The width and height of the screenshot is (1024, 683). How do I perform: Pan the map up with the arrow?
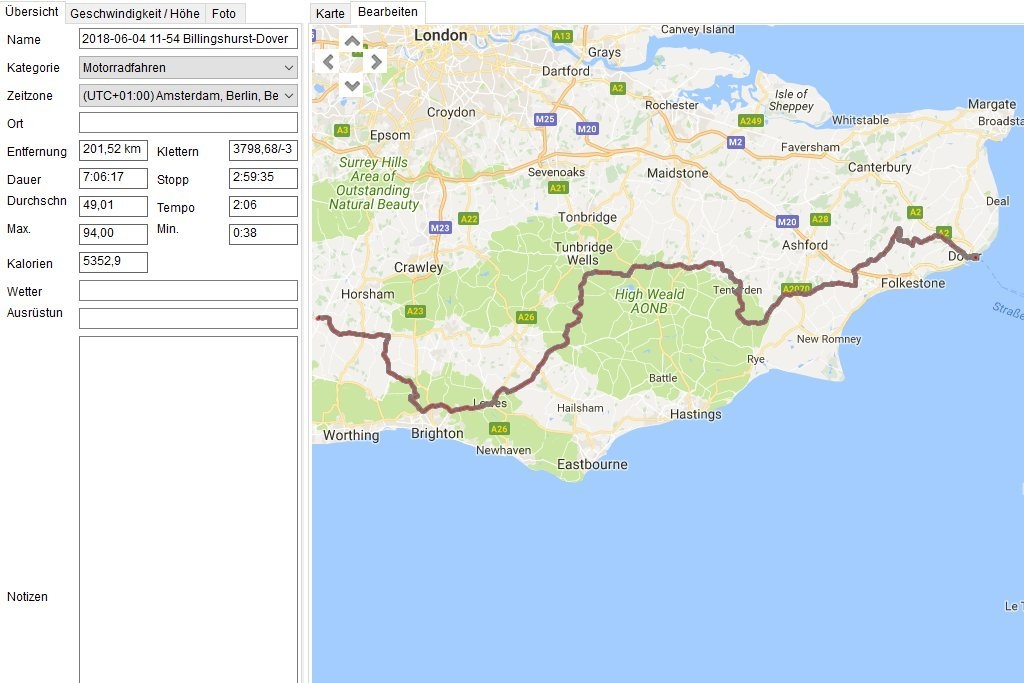tap(352, 40)
